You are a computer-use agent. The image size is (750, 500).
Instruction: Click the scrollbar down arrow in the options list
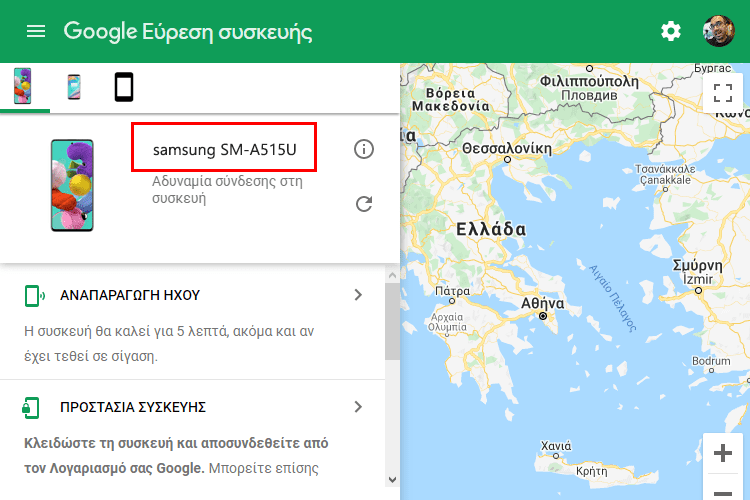click(393, 480)
